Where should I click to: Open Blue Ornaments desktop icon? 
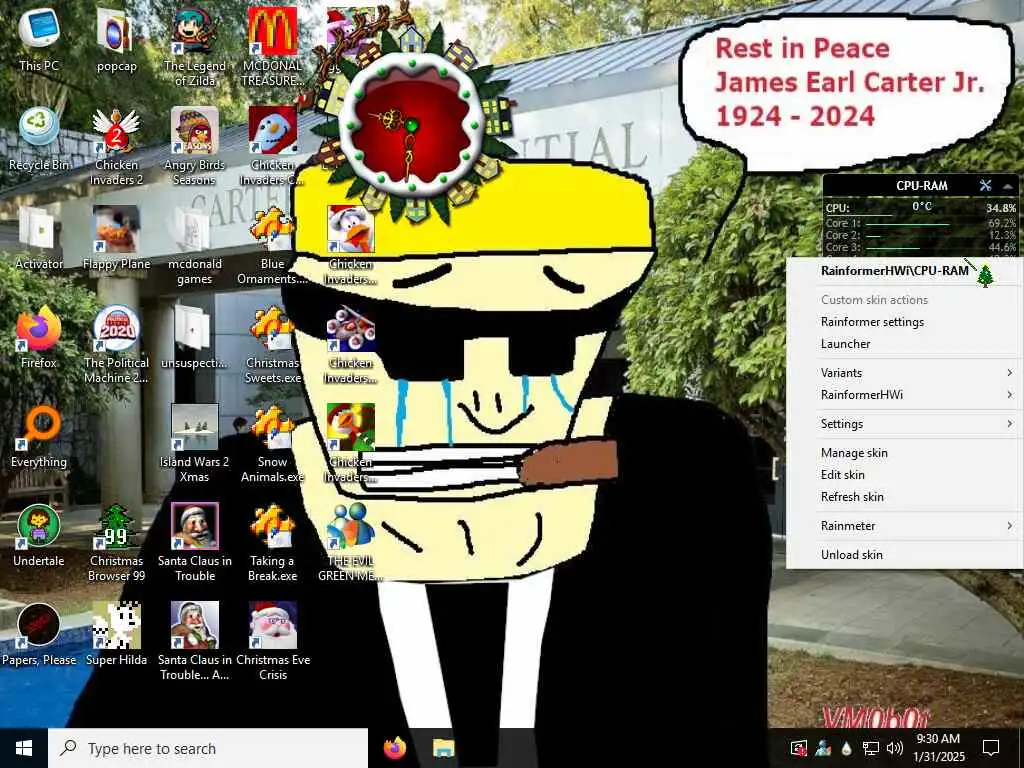click(272, 244)
